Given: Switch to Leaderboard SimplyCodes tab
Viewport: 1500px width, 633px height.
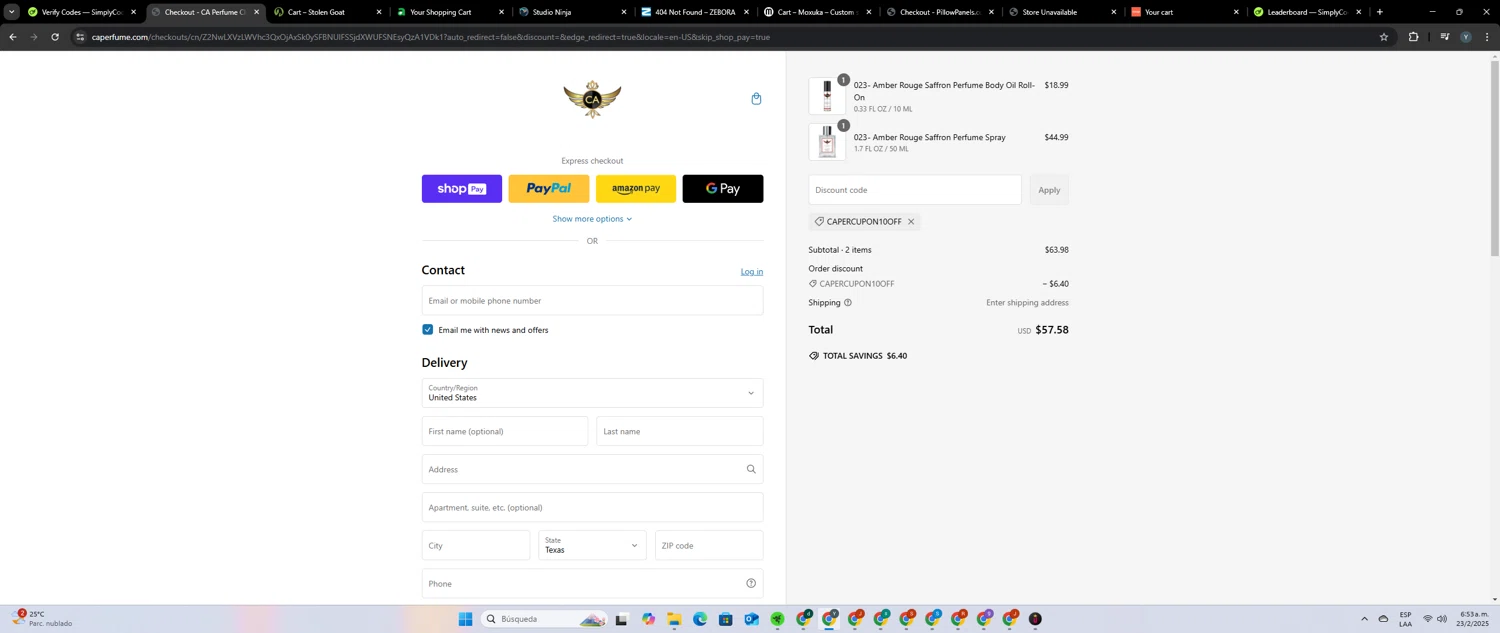Looking at the screenshot, I should pos(1306,12).
